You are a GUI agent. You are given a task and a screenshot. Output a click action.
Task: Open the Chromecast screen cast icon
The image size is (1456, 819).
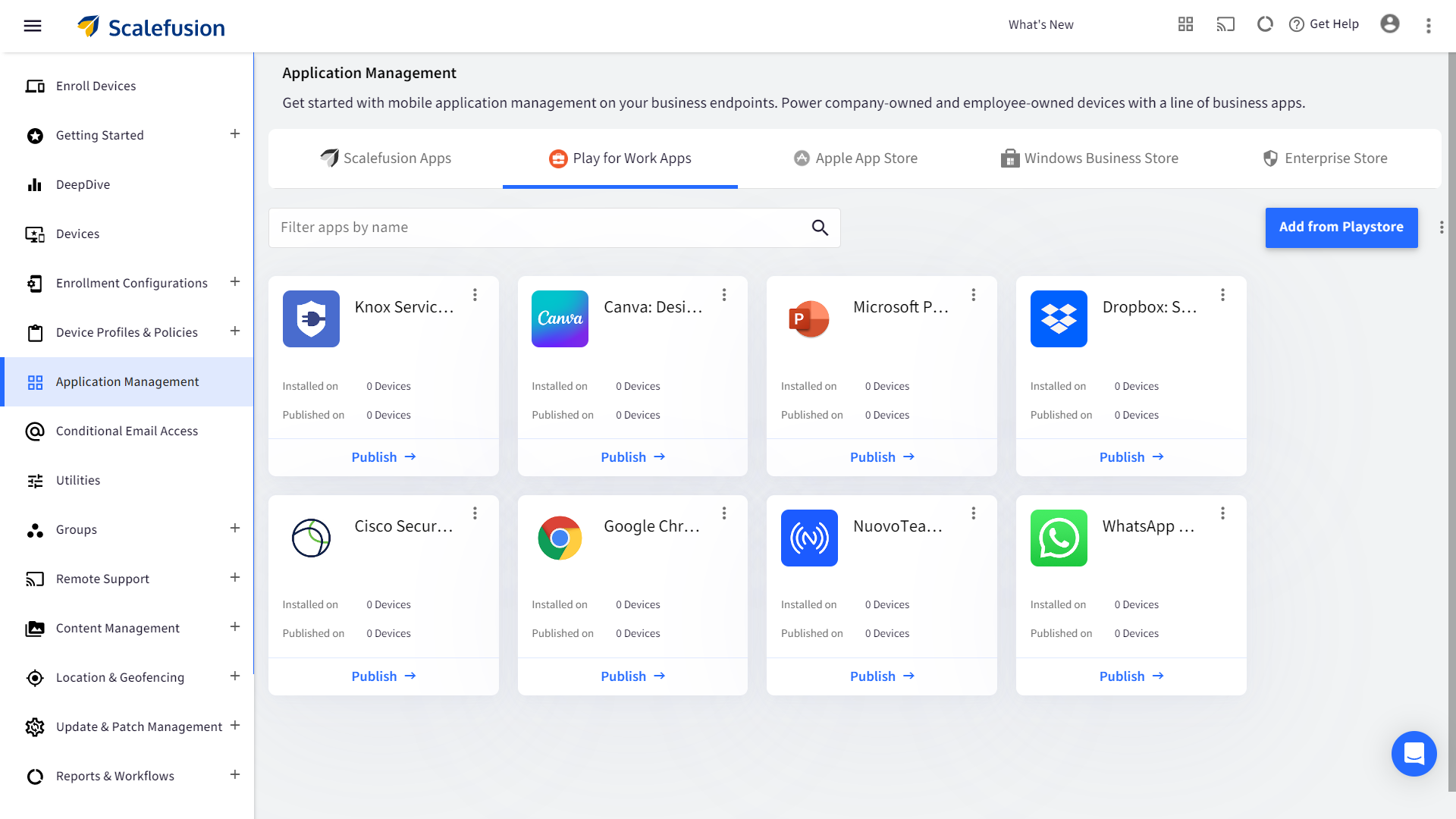1225,24
